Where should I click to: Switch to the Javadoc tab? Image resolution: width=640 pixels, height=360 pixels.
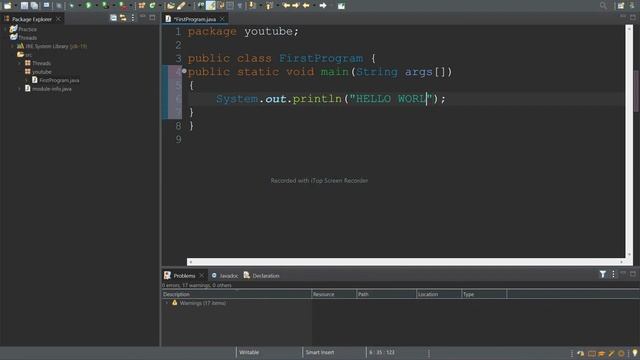225,276
